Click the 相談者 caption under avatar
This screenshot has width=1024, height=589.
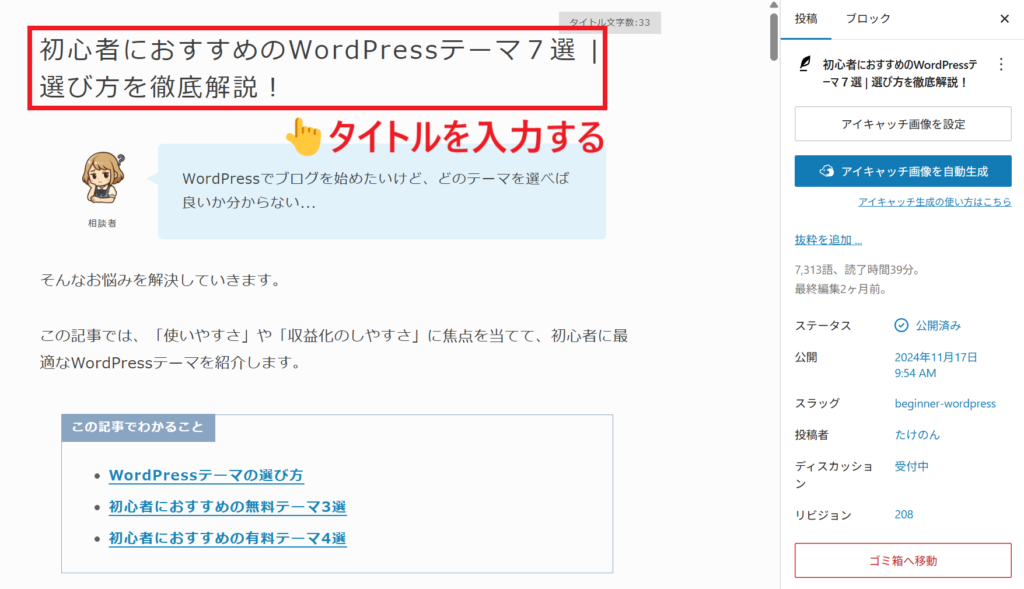(x=102, y=223)
